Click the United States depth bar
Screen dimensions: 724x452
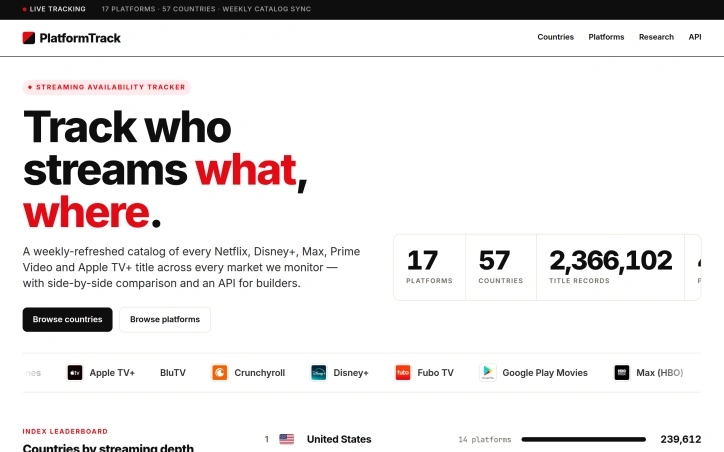point(584,439)
